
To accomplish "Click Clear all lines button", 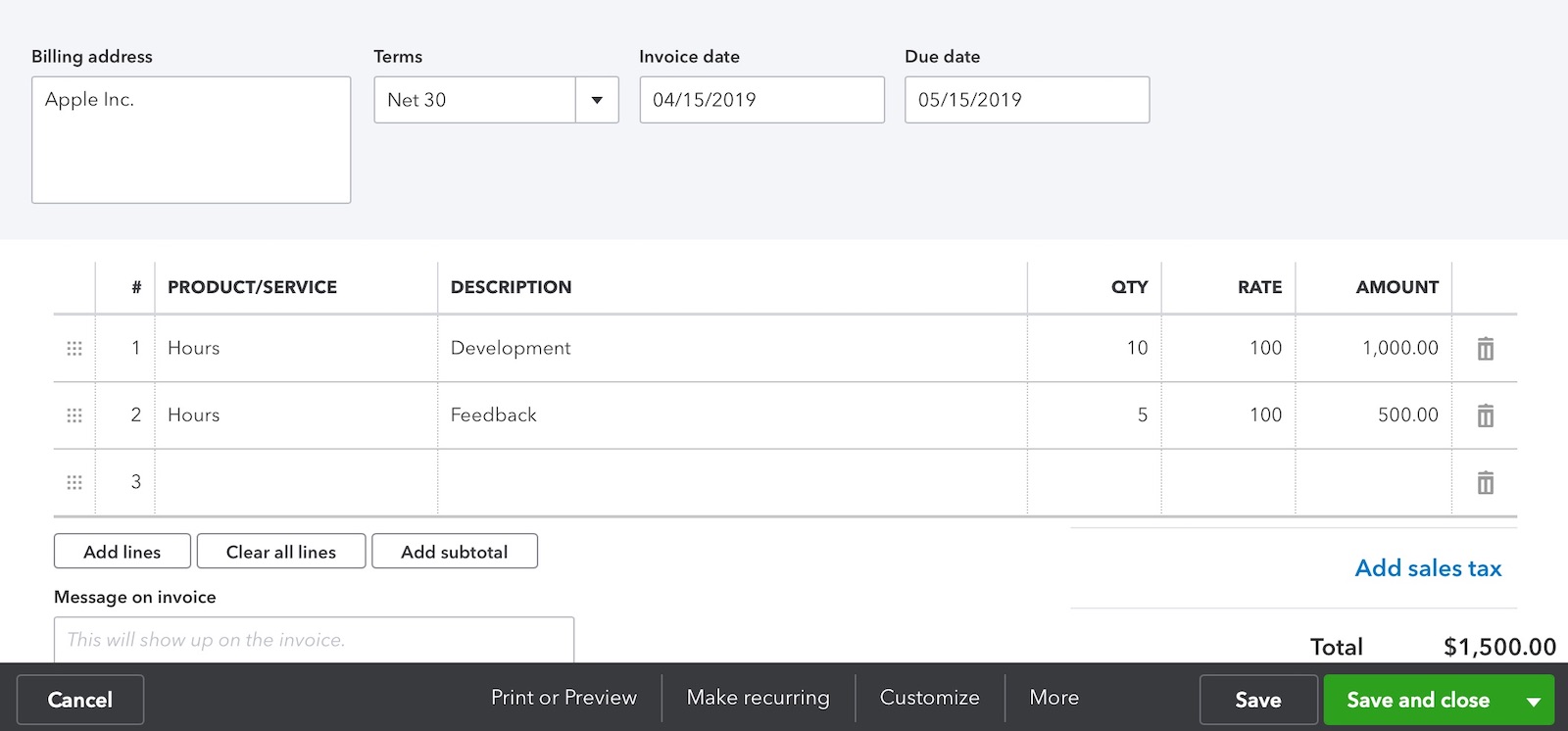I will pyautogui.click(x=281, y=552).
